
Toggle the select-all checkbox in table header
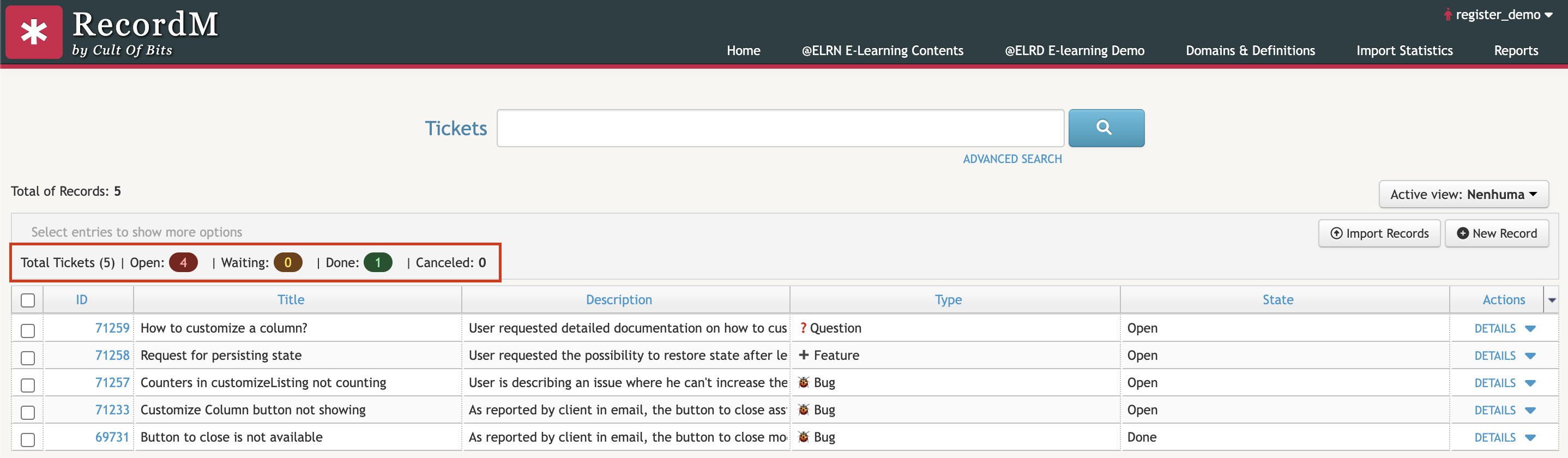[x=28, y=300]
